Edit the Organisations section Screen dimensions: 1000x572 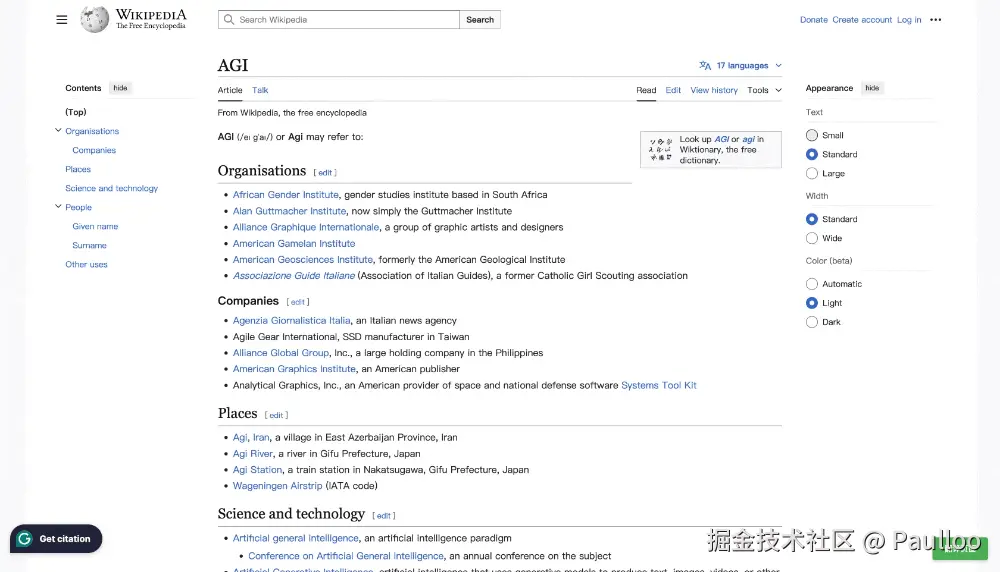[325, 173]
